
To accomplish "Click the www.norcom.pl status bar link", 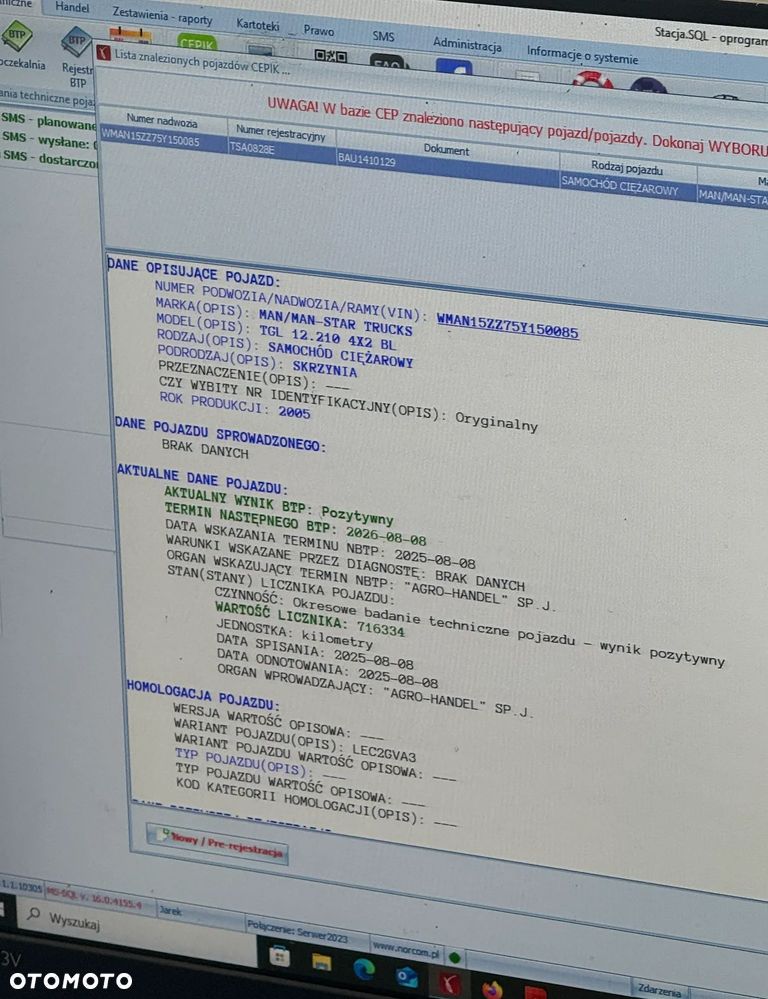I will 406,951.
